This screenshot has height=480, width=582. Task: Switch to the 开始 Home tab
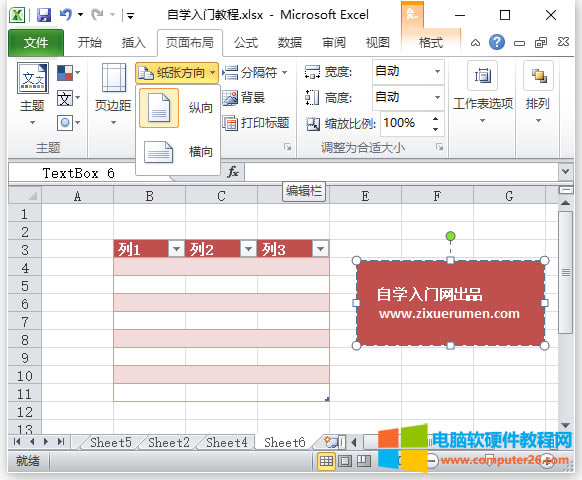pyautogui.click(x=89, y=43)
